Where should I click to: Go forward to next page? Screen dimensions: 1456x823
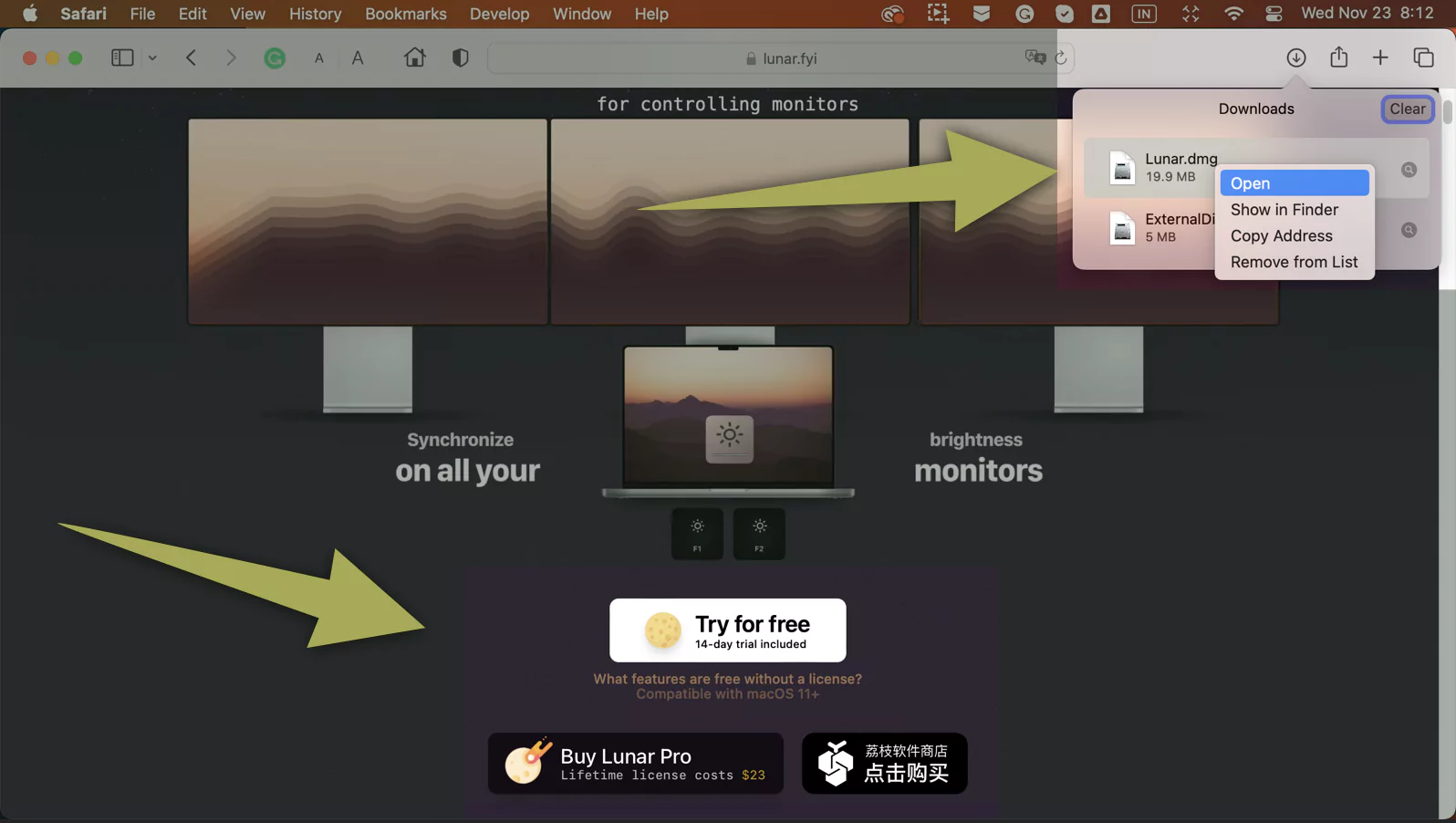[x=231, y=57]
